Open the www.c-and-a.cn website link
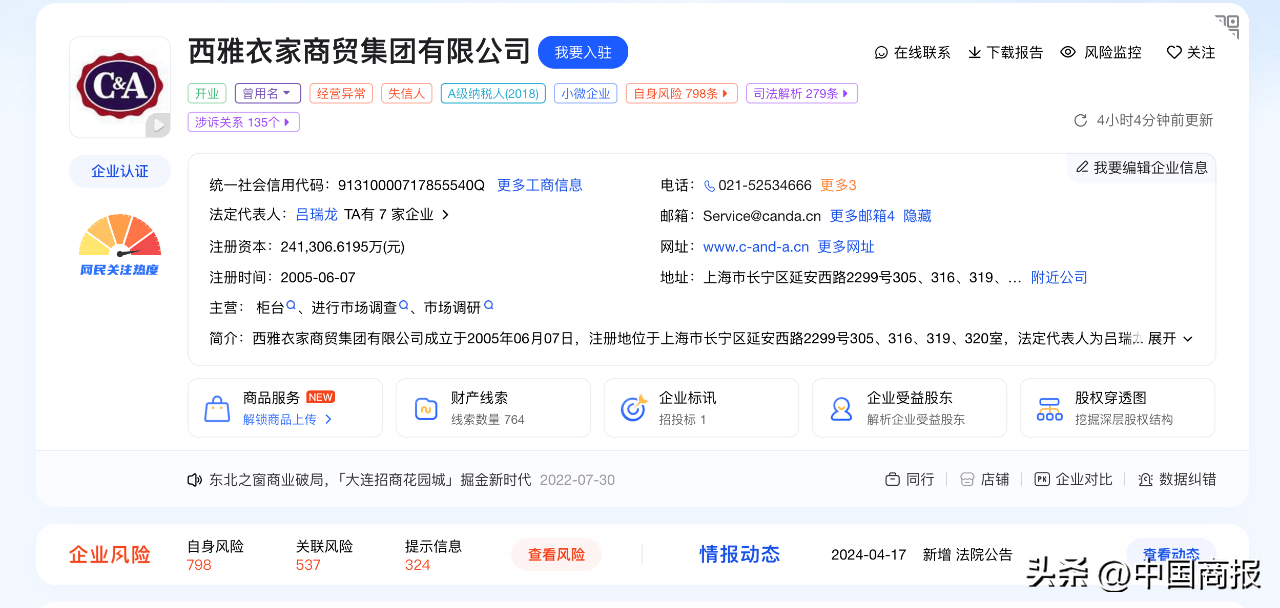 [x=756, y=247]
